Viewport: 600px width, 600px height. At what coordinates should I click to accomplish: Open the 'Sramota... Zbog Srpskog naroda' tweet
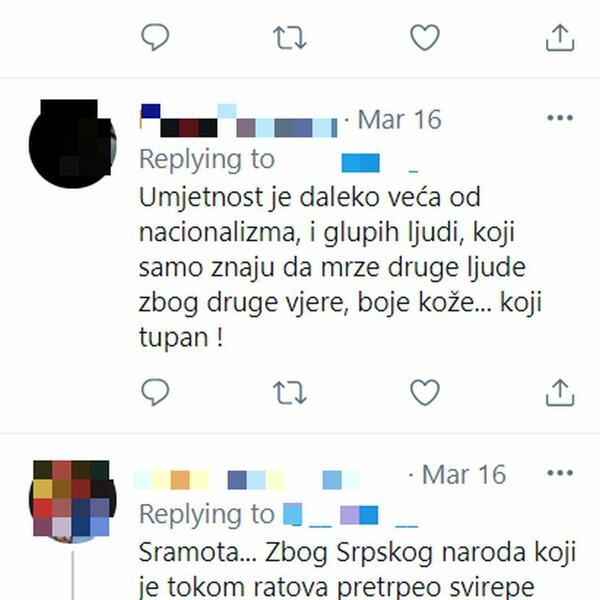tap(357, 569)
